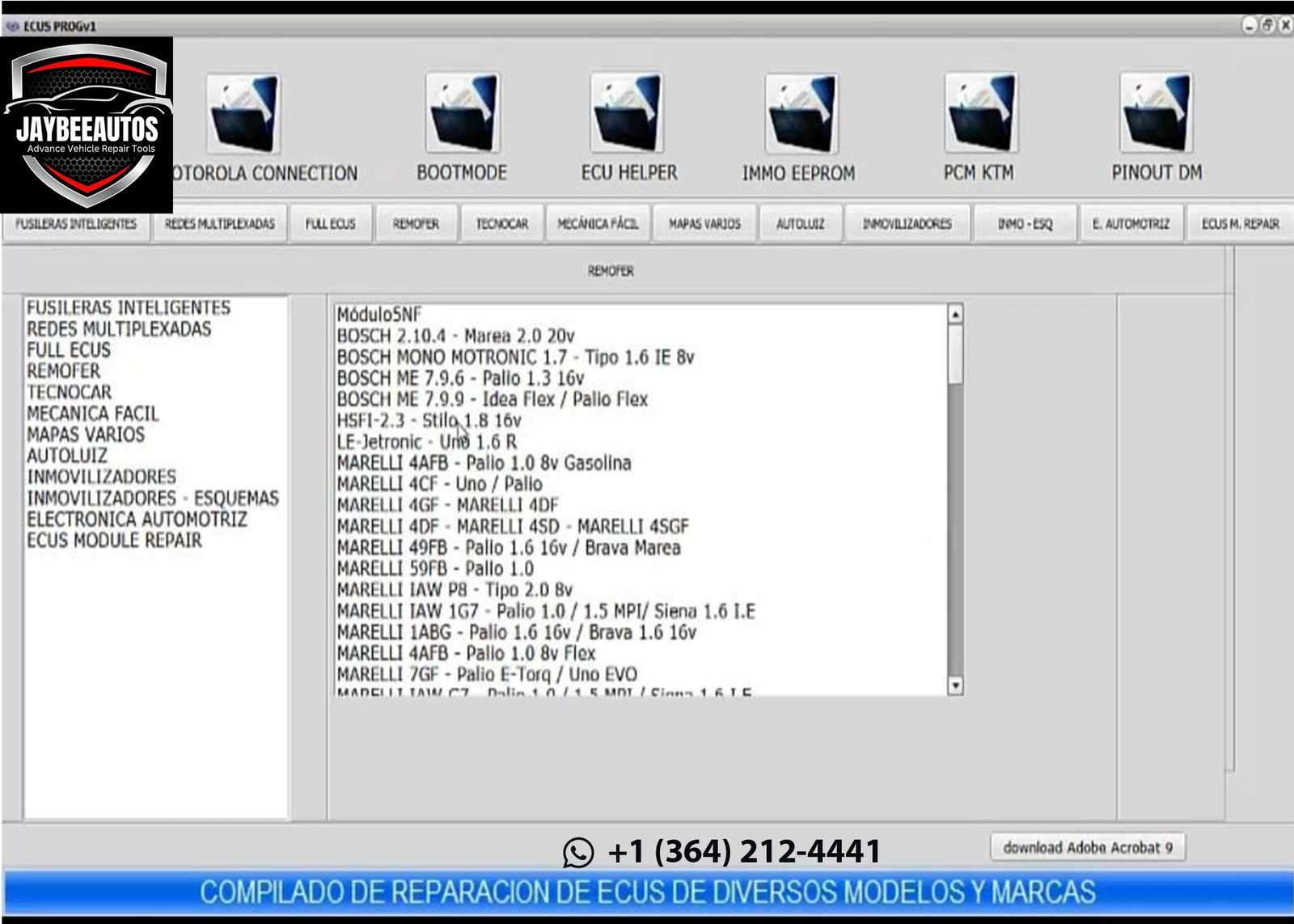Switch to the REMOFER tab

coord(416,224)
